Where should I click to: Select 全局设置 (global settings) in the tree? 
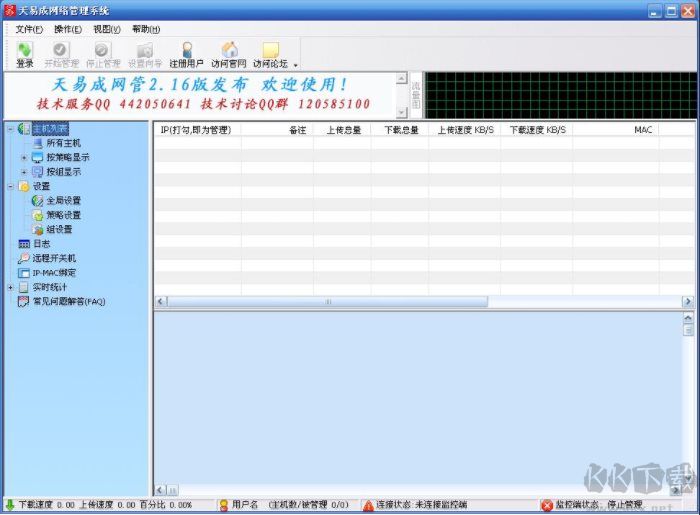pos(63,200)
